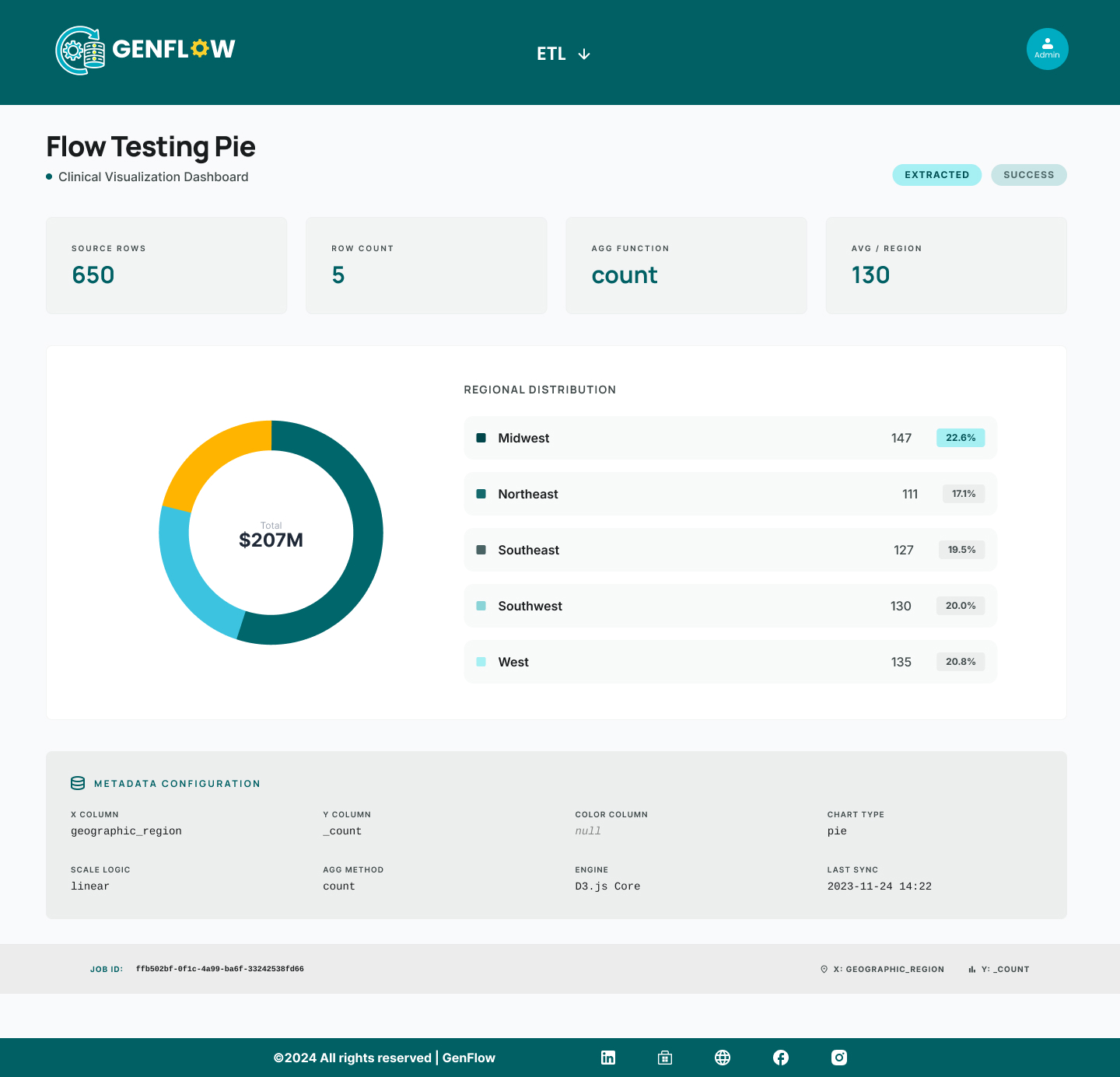Click the 20.0% badge for Southwest
Image resolution: width=1120 pixels, height=1077 pixels.
pyautogui.click(x=961, y=606)
